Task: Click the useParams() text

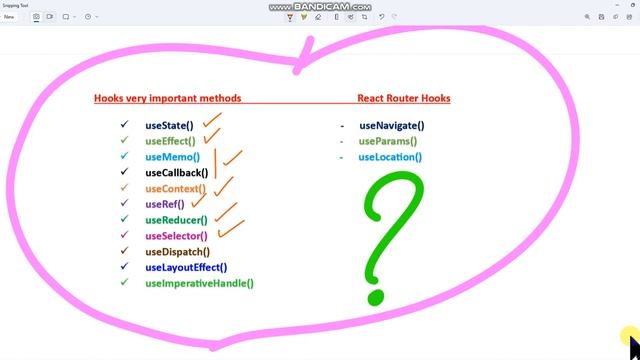Action: click(x=388, y=141)
